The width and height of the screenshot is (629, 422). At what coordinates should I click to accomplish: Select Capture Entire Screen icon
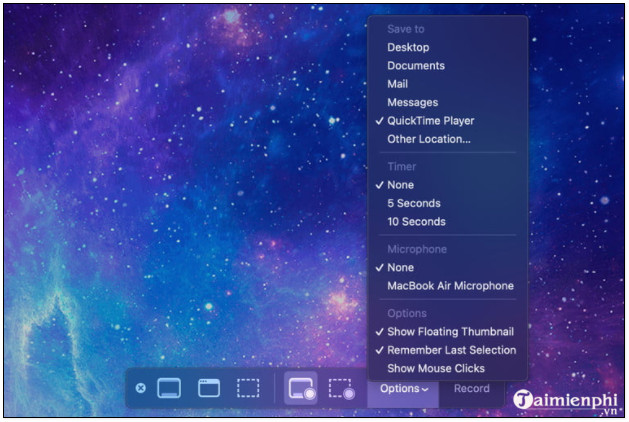[x=169, y=388]
